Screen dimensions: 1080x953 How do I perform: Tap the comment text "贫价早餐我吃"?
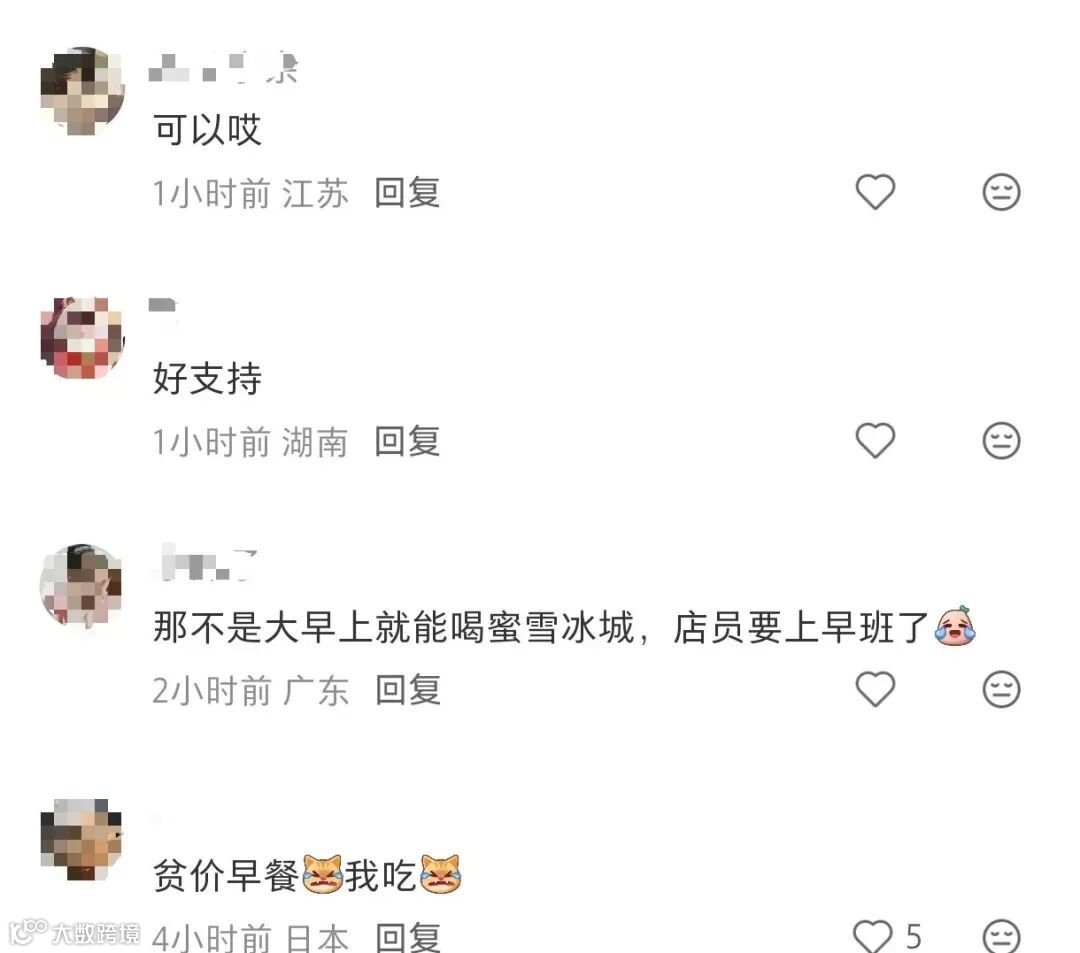tap(307, 875)
